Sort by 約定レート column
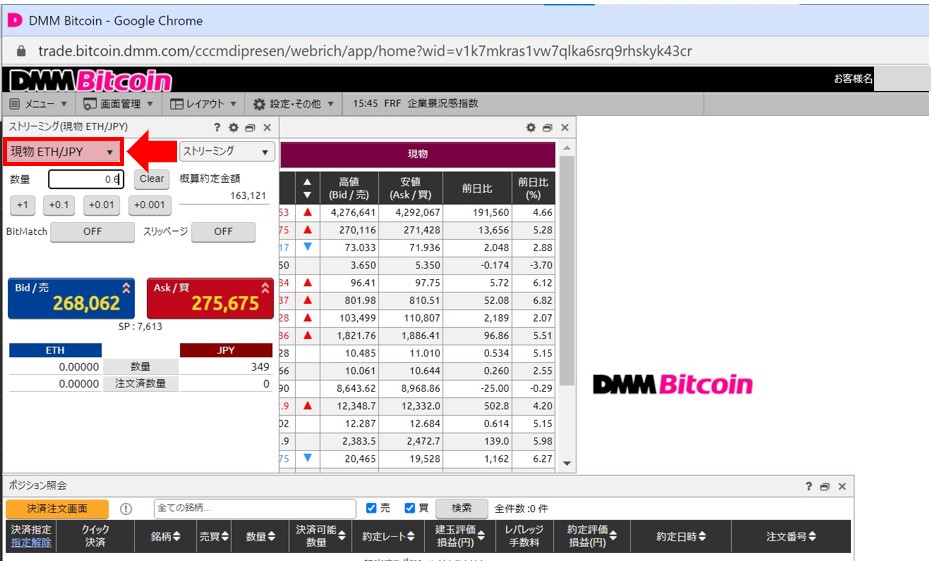 point(389,537)
